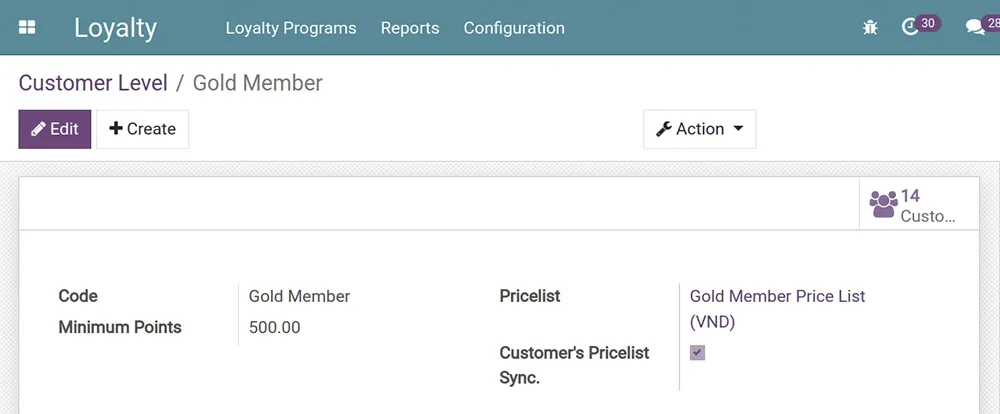The width and height of the screenshot is (1000, 414).
Task: Open the Configuration dropdown menu
Action: coord(514,28)
